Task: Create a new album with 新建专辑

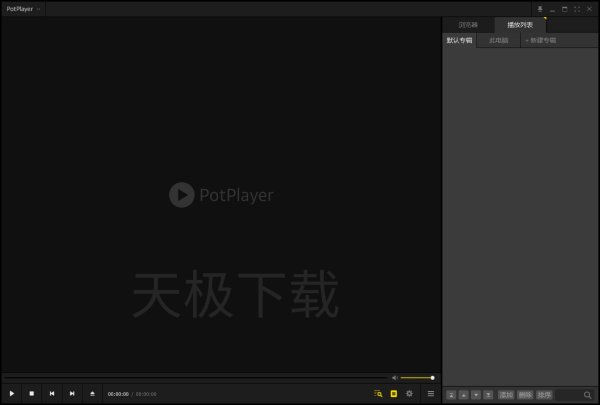Action: coord(541,40)
